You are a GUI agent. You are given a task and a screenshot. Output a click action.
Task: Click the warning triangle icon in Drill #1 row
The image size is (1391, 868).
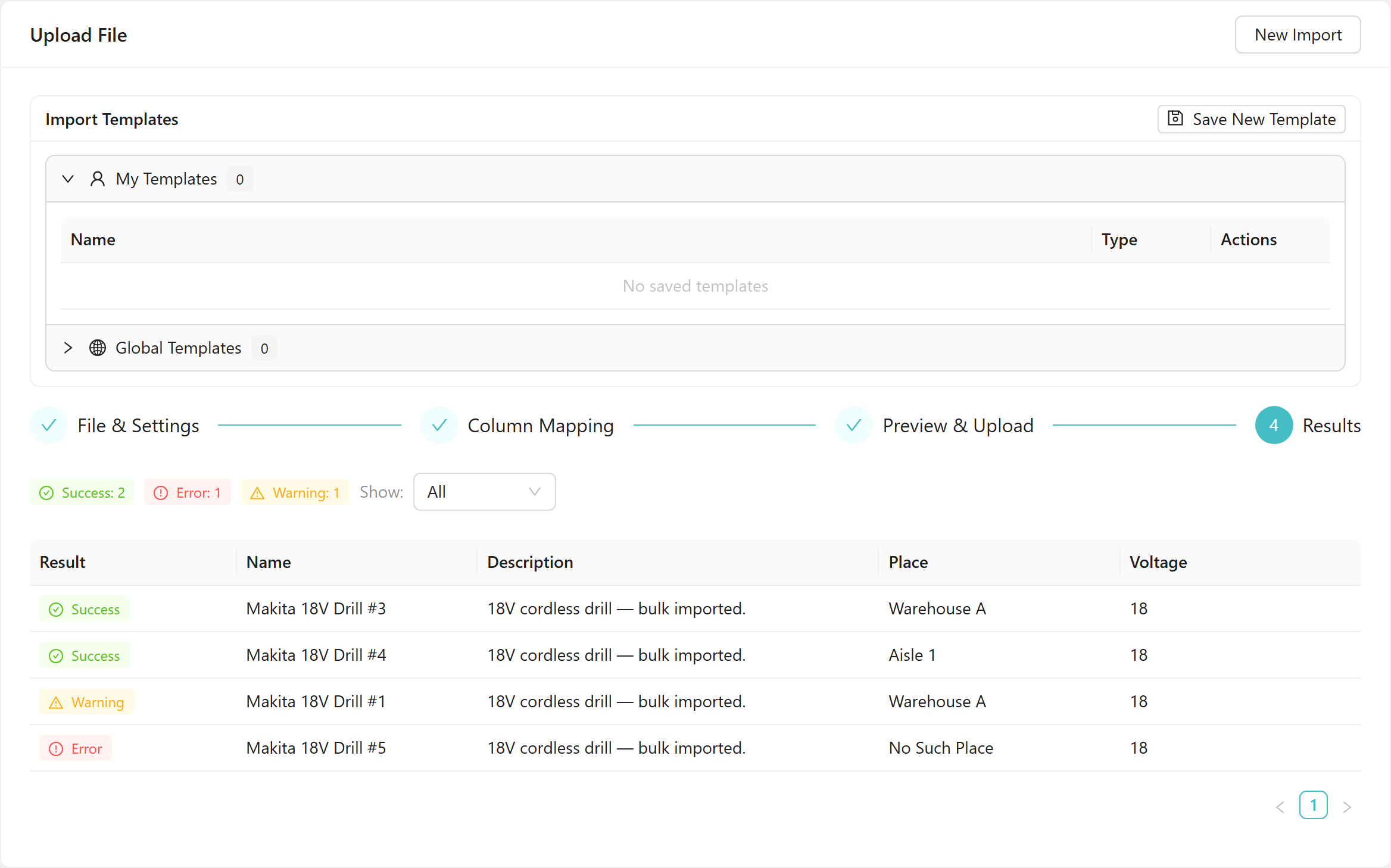pyautogui.click(x=56, y=702)
